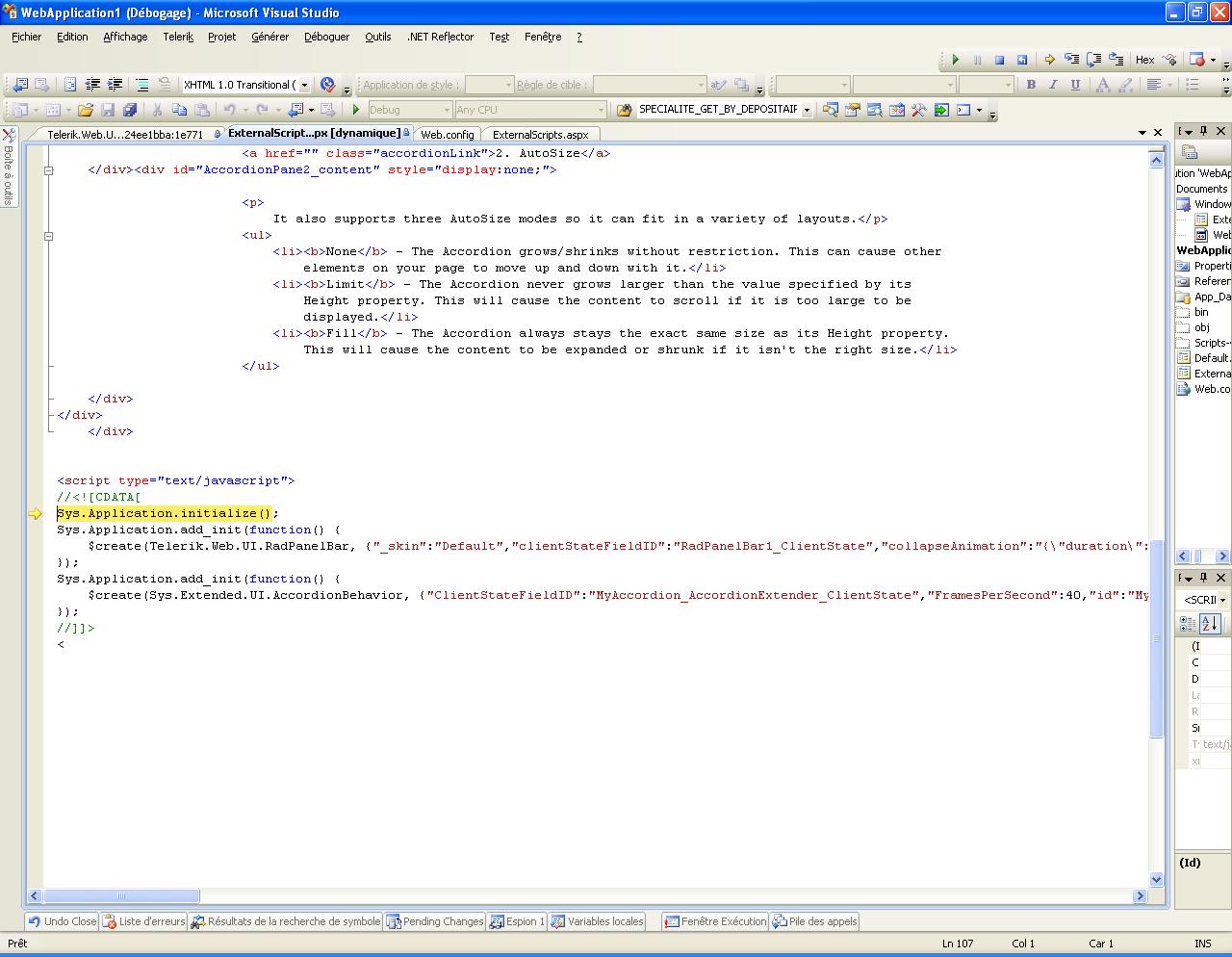The height and width of the screenshot is (957, 1232).
Task: Open the Pile des appels tab
Action: point(814,921)
